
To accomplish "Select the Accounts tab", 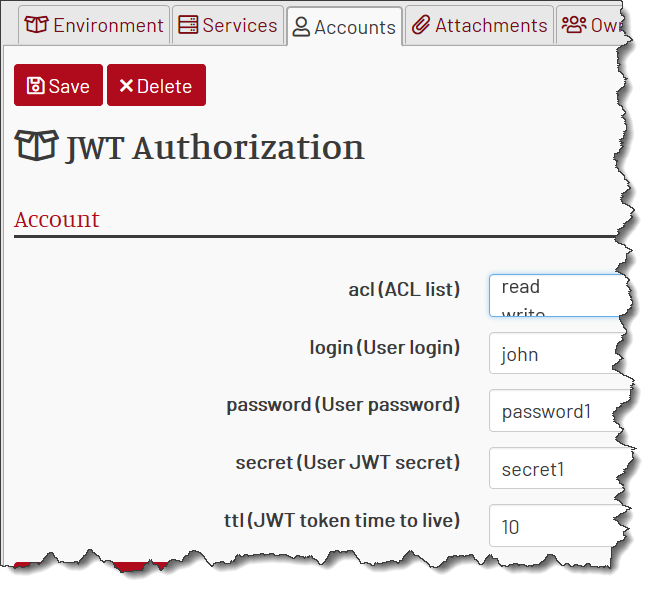I will click(x=344, y=27).
